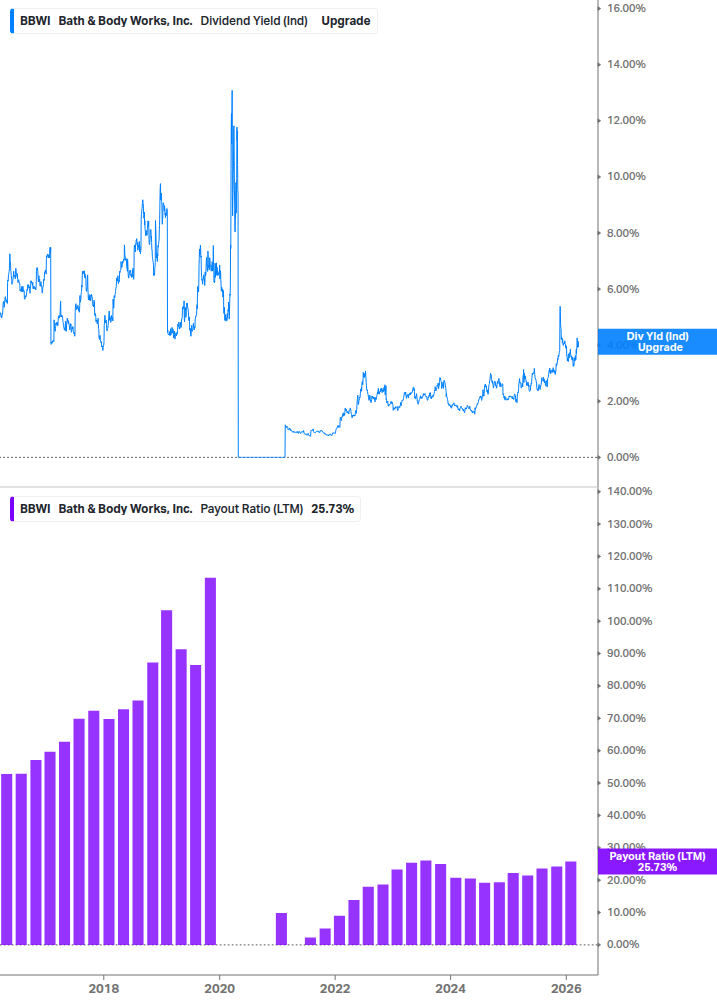Image resolution: width=717 pixels, height=1005 pixels.
Task: Click the 2018 x-axis label
Action: (104, 988)
